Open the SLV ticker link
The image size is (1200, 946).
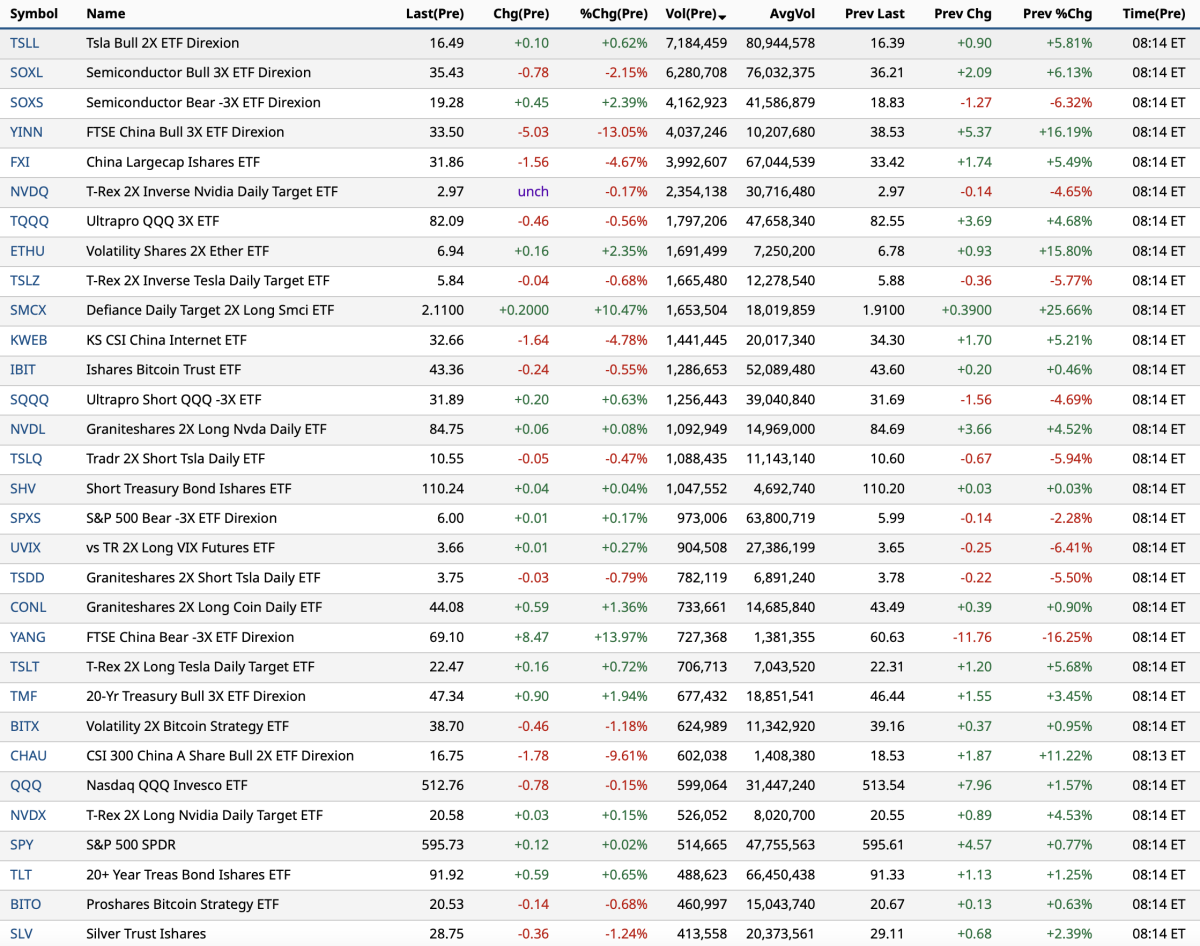(x=22, y=934)
